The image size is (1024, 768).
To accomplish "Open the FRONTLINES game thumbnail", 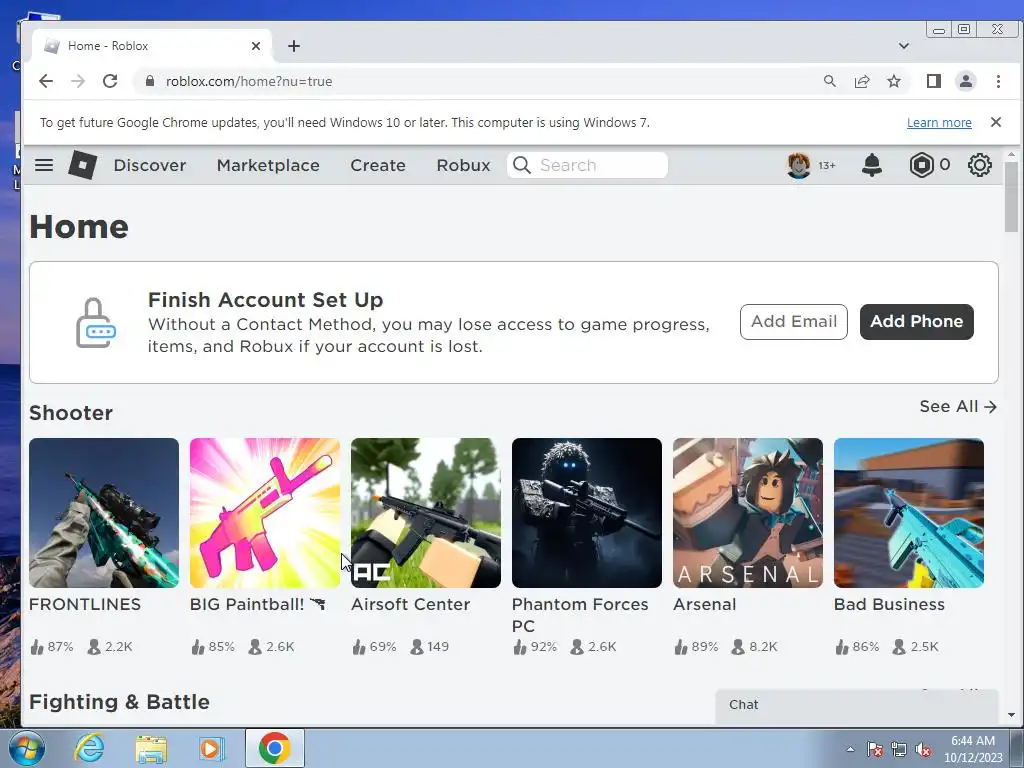I will [x=104, y=513].
